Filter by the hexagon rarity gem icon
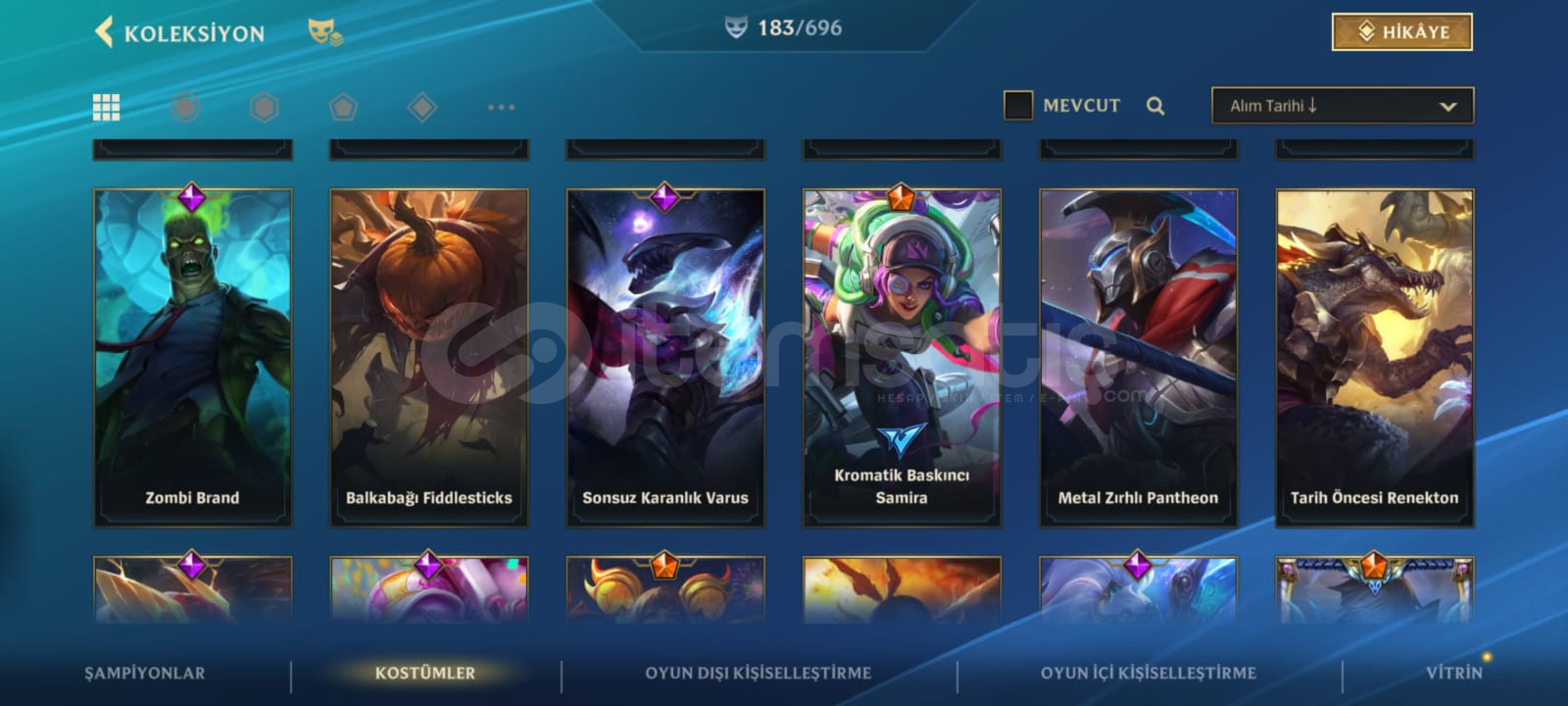Viewport: 1568px width, 706px height. (x=265, y=107)
